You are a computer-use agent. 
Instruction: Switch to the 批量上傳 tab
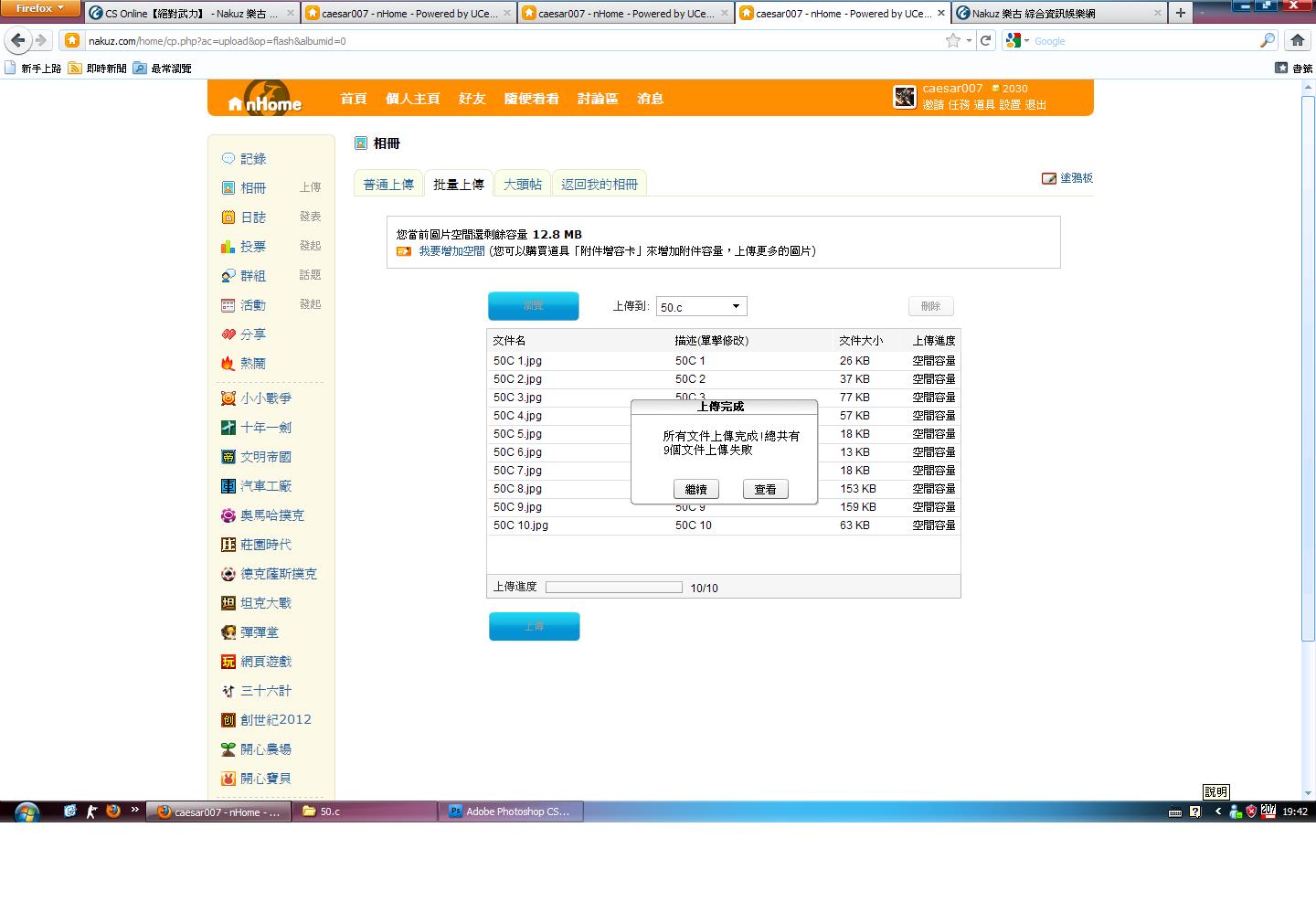(459, 184)
